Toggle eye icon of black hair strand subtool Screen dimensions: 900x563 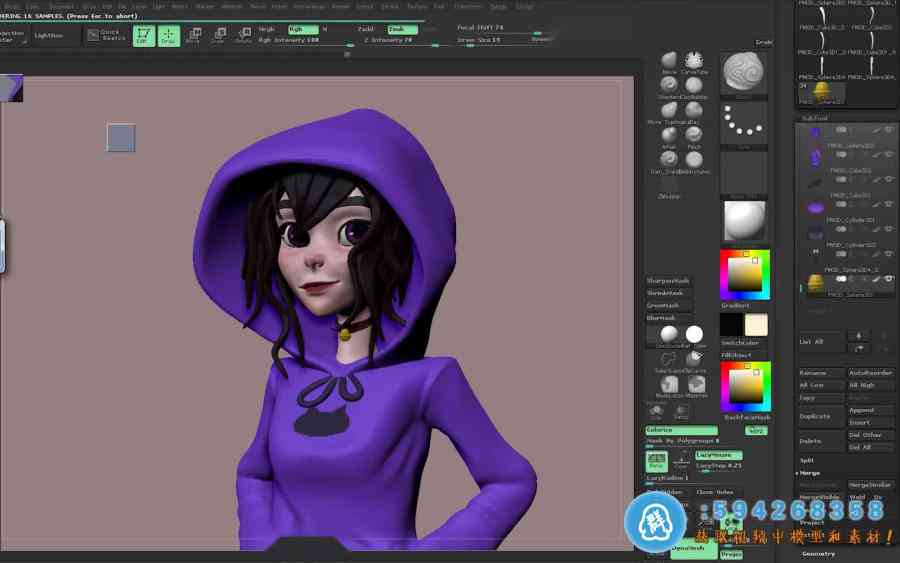coord(889,180)
